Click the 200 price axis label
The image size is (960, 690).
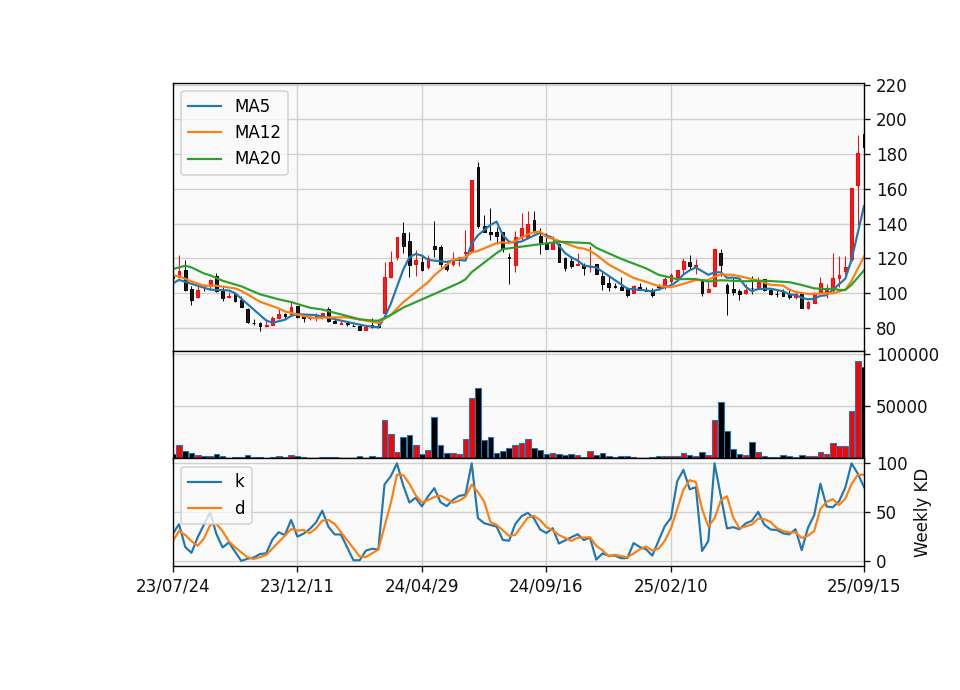(x=891, y=120)
